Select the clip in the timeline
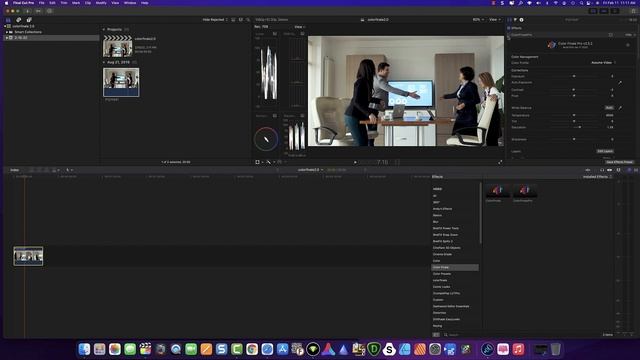The image size is (640, 360). coord(28,256)
